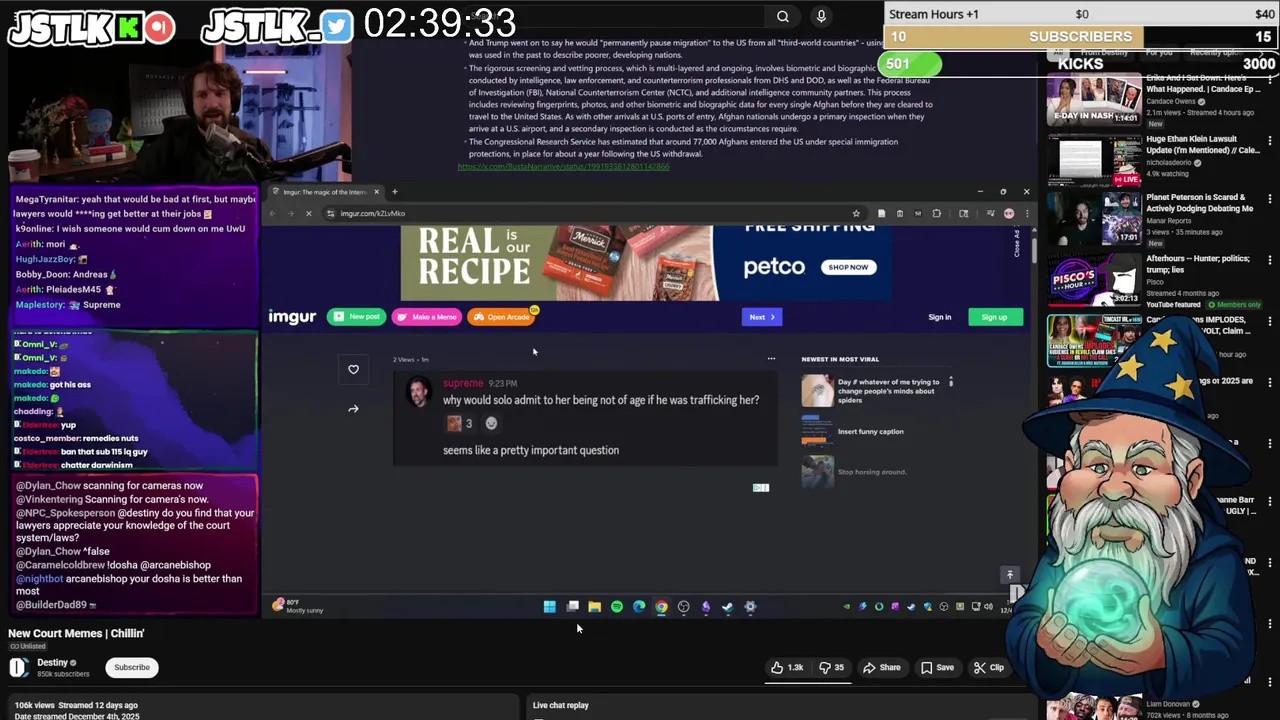1280x720 pixels.
Task: Click the imgur logo
Action: [292, 317]
